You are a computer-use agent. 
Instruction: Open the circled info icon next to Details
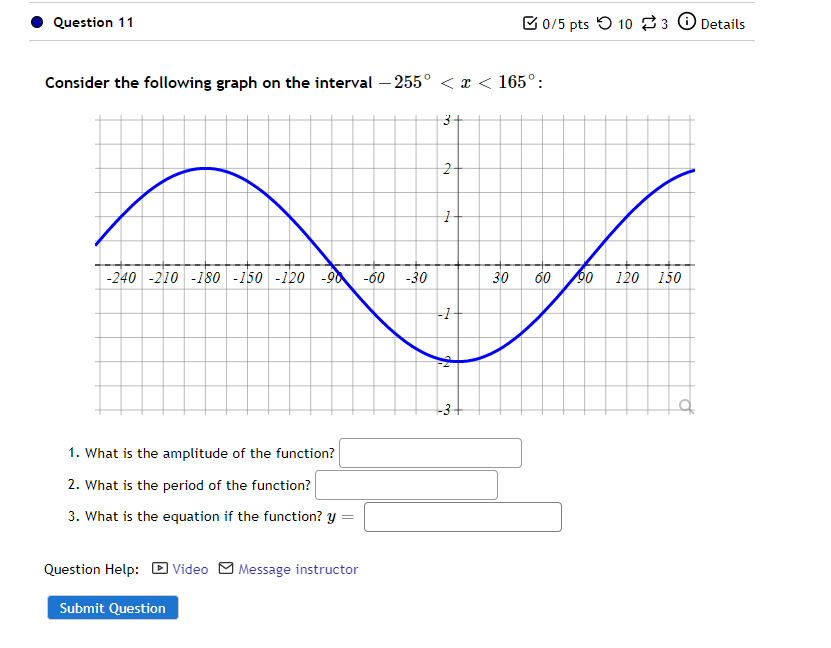point(686,24)
